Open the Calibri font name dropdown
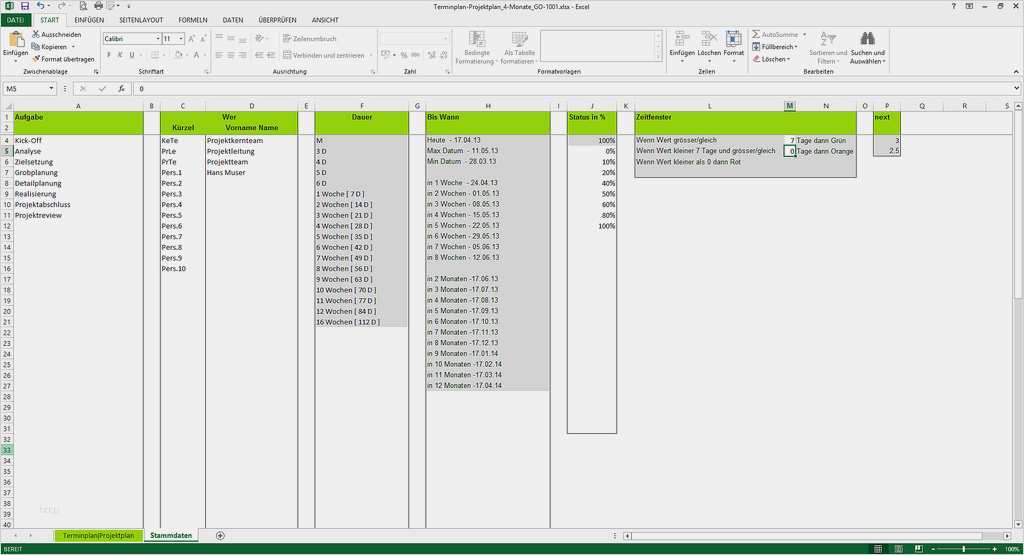This screenshot has width=1024, height=555. [x=157, y=39]
